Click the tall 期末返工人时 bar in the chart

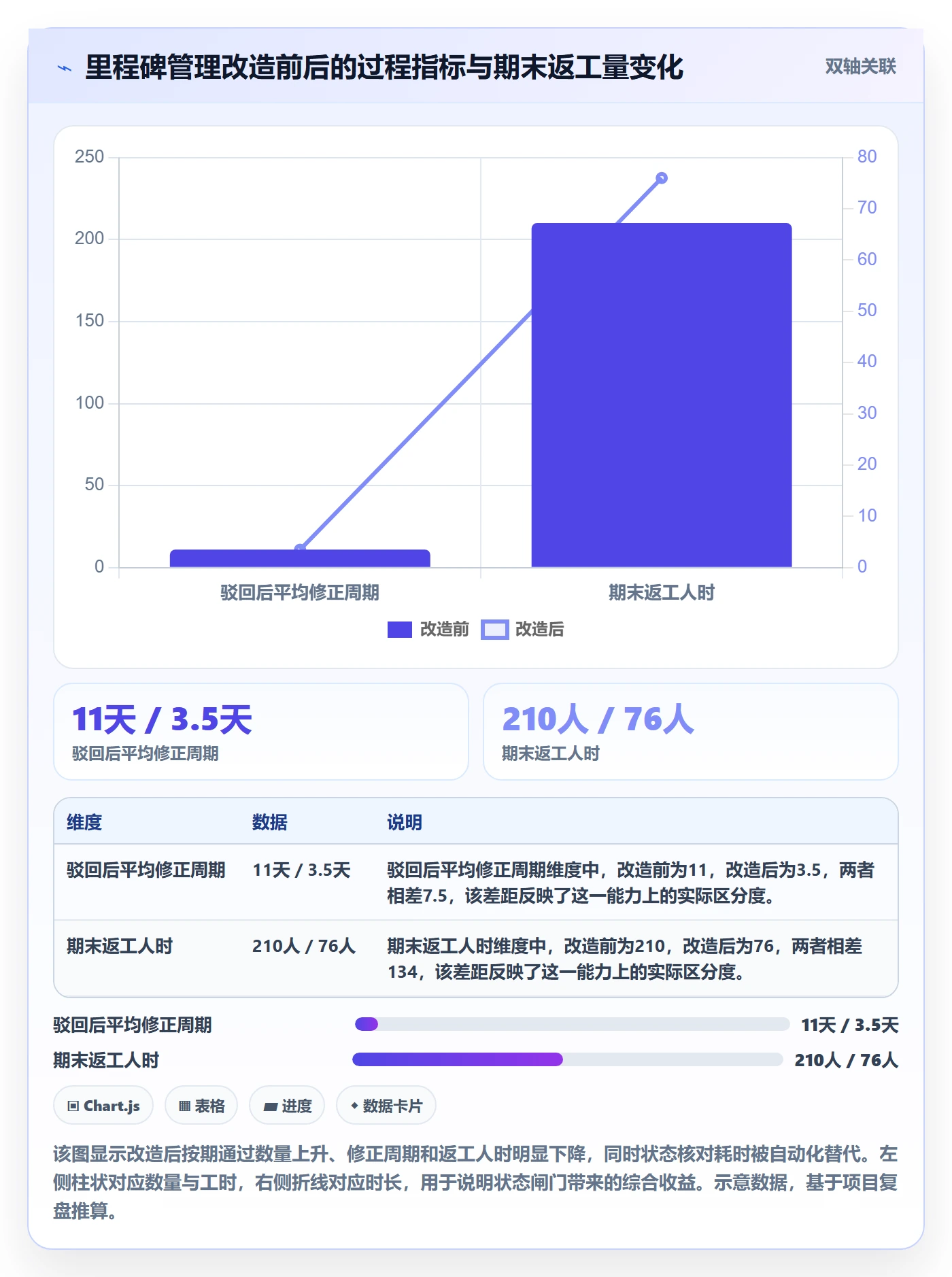pos(662,395)
